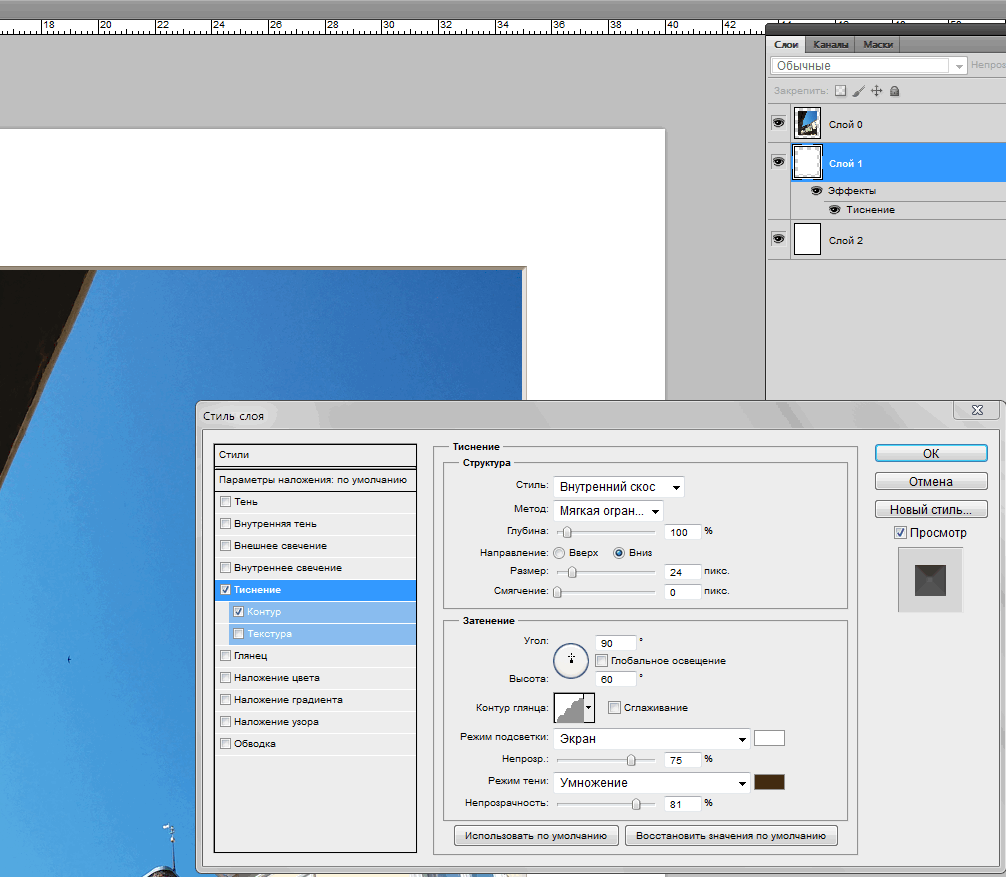Adjust highlight Непрозр. slider
Image resolution: width=1006 pixels, height=877 pixels.
(631, 760)
